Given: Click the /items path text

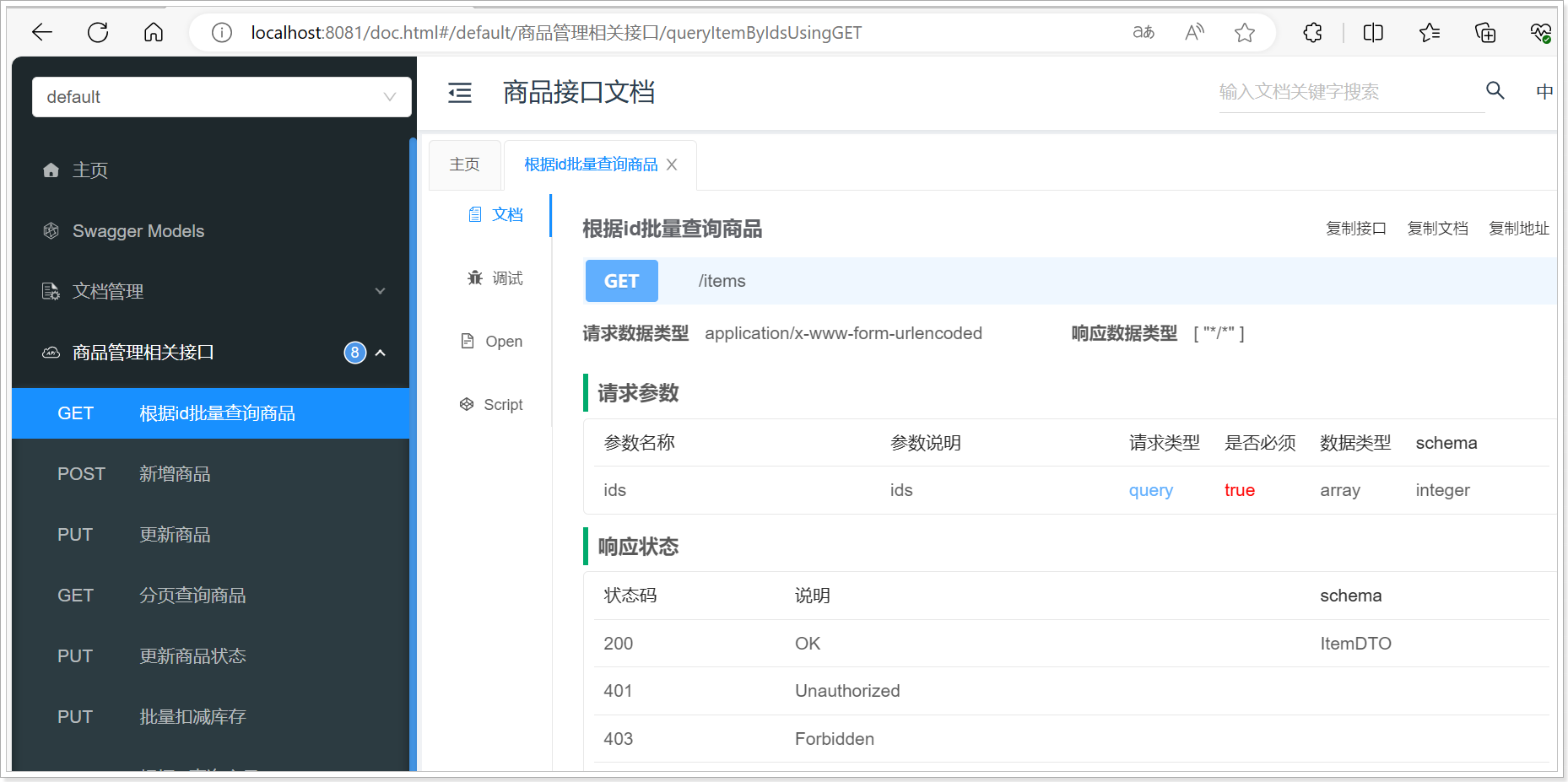Looking at the screenshot, I should pyautogui.click(x=722, y=281).
